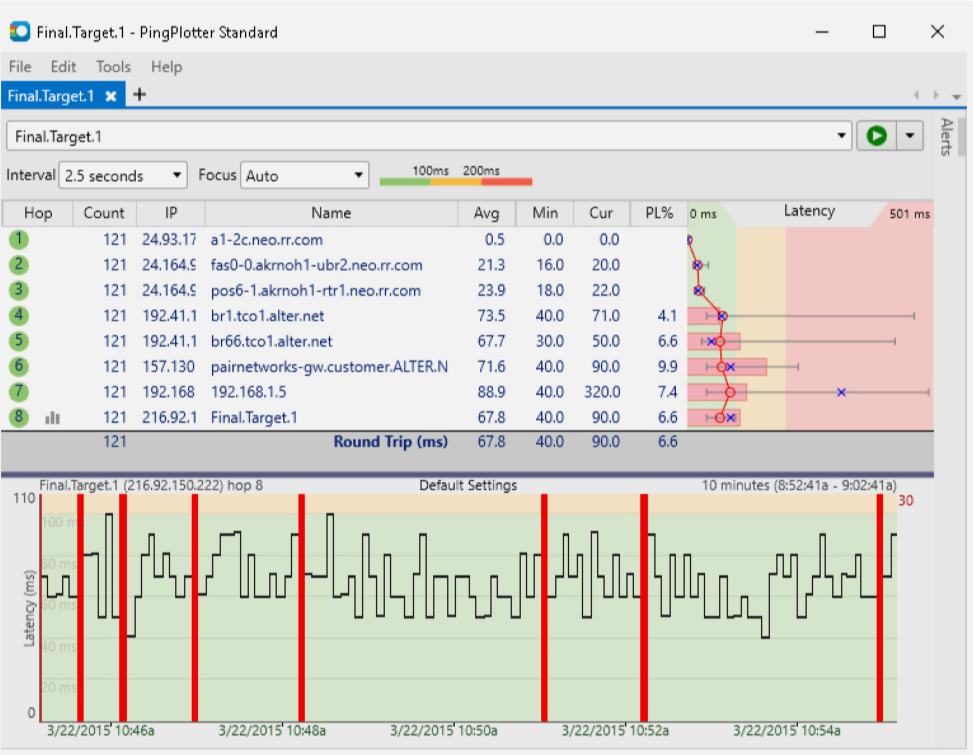This screenshot has height=755, width=973.
Task: Select the fas0-0.akrnoh1-ubr2.neo.rr.com hop name
Action: pos(316,265)
